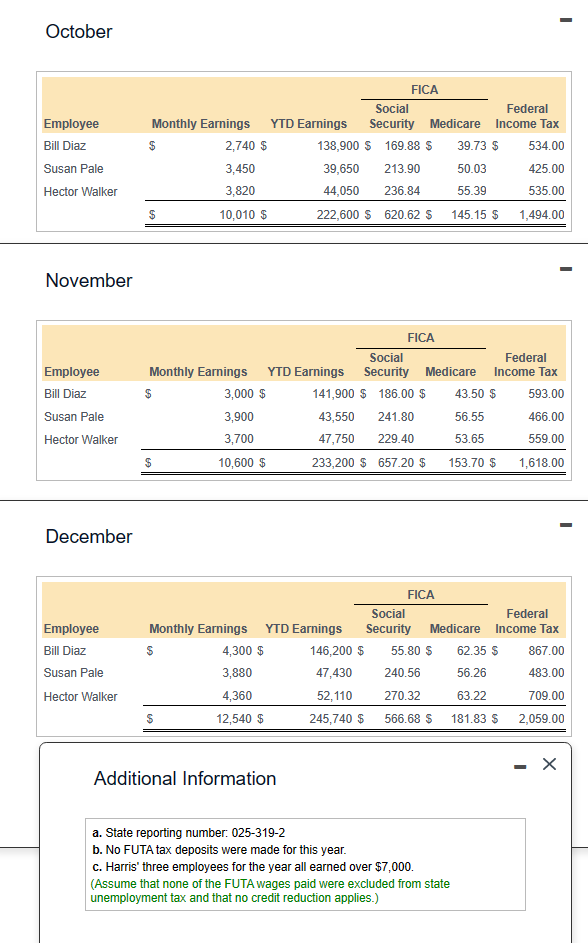
Task: Collapse the FICA grouping in December's table
Action: point(420,594)
